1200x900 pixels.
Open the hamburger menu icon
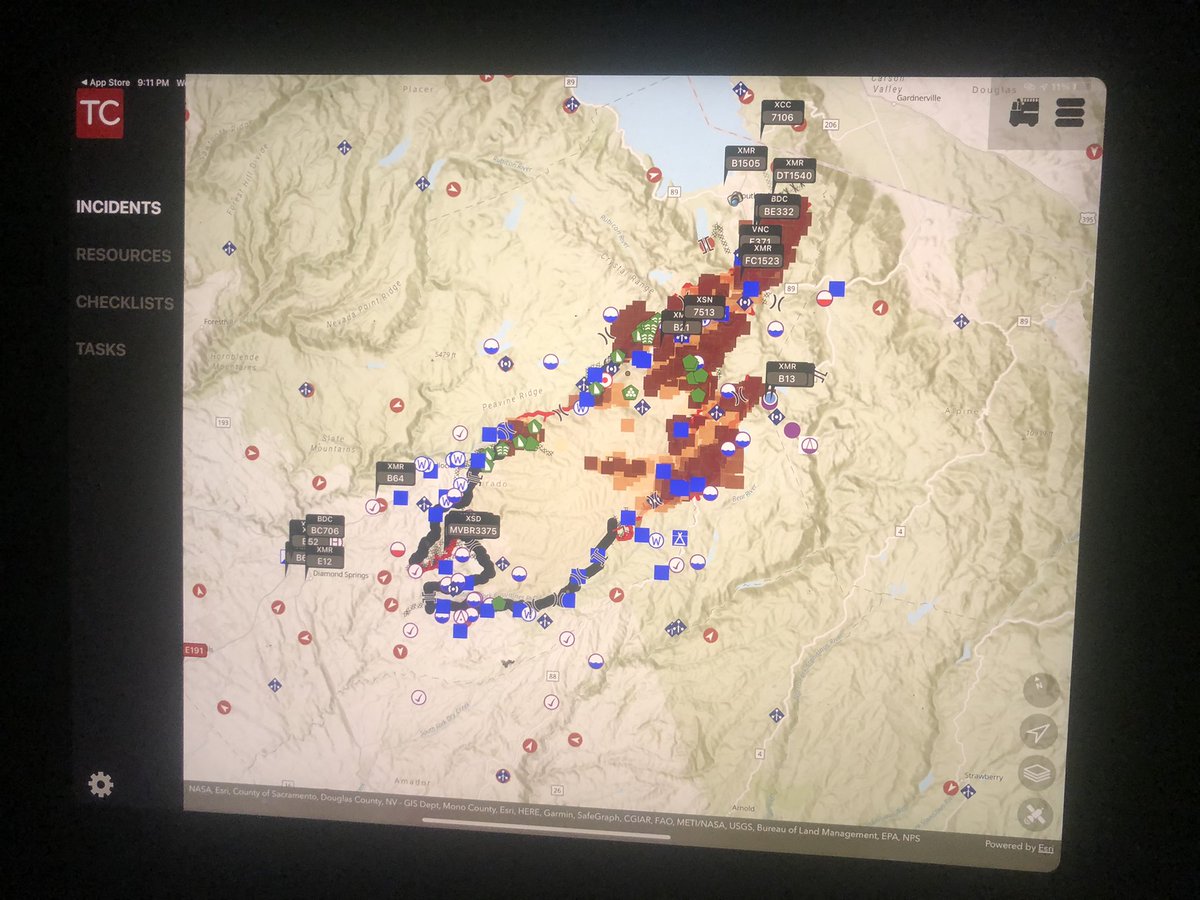pyautogui.click(x=1069, y=112)
